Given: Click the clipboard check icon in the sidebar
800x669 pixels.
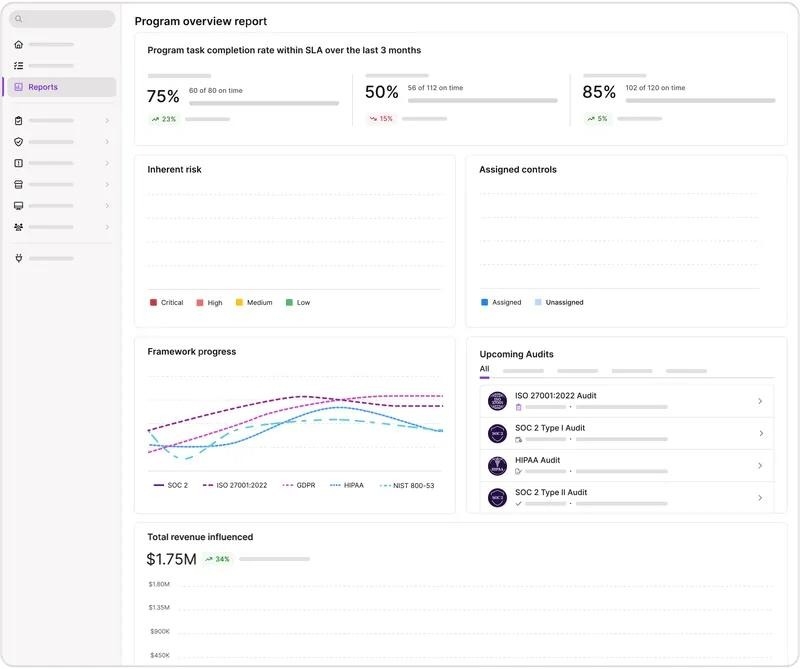Looking at the screenshot, I should (x=19, y=120).
